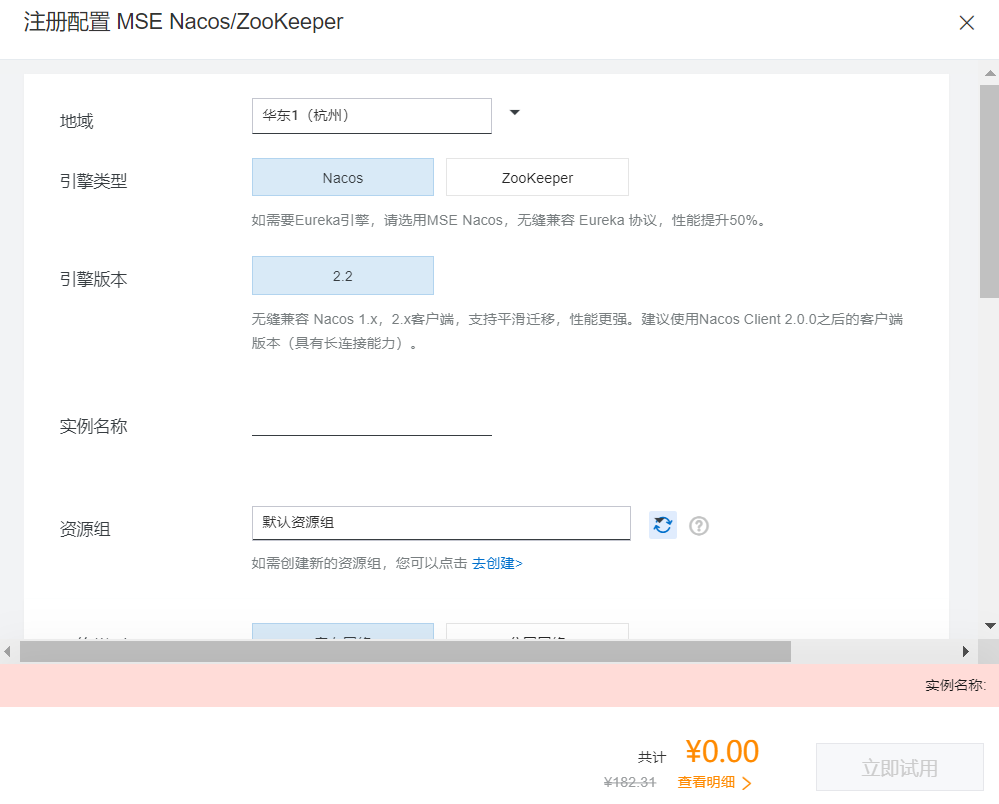
Task: Open the 默认资源组 resource group dropdown
Action: (x=441, y=523)
